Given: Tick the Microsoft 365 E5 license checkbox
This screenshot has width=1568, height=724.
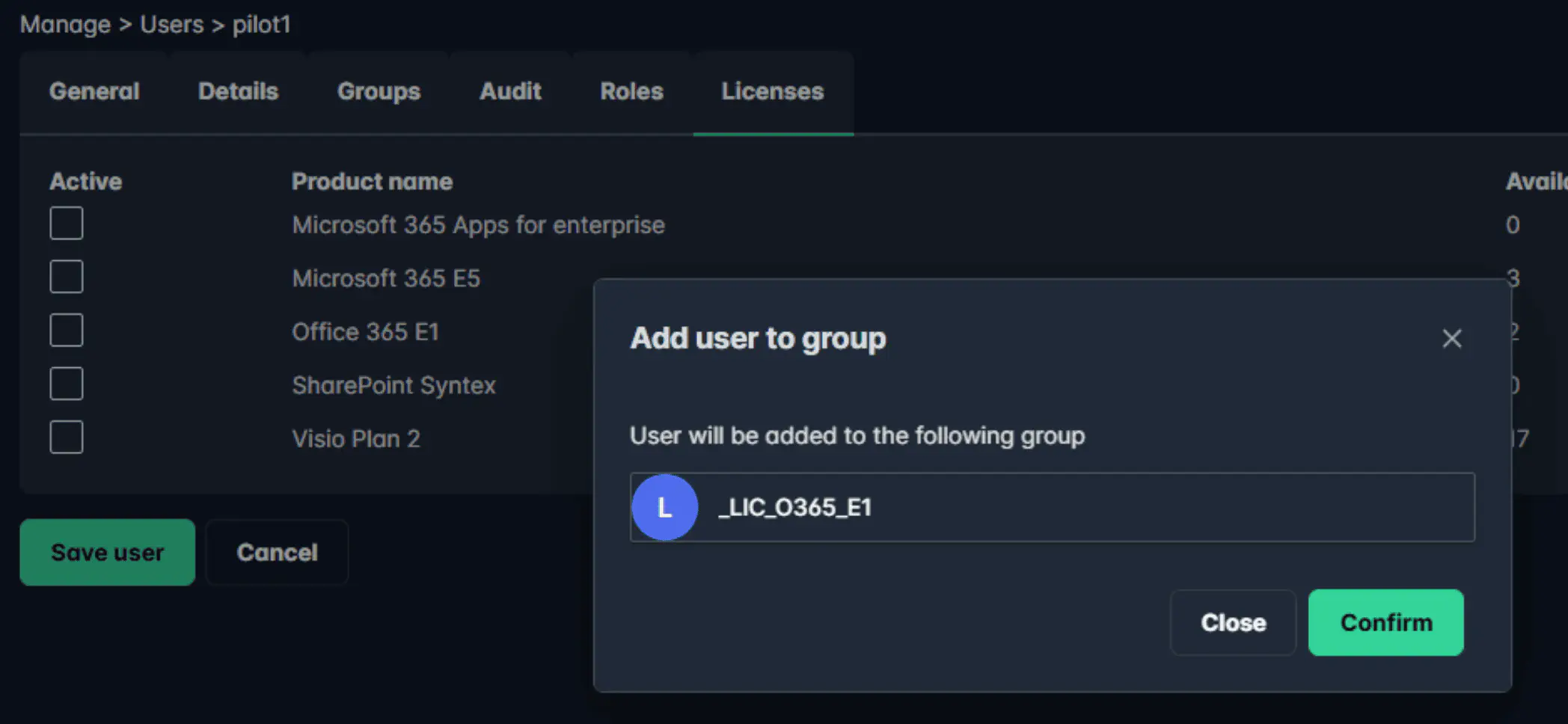Looking at the screenshot, I should tap(67, 277).
